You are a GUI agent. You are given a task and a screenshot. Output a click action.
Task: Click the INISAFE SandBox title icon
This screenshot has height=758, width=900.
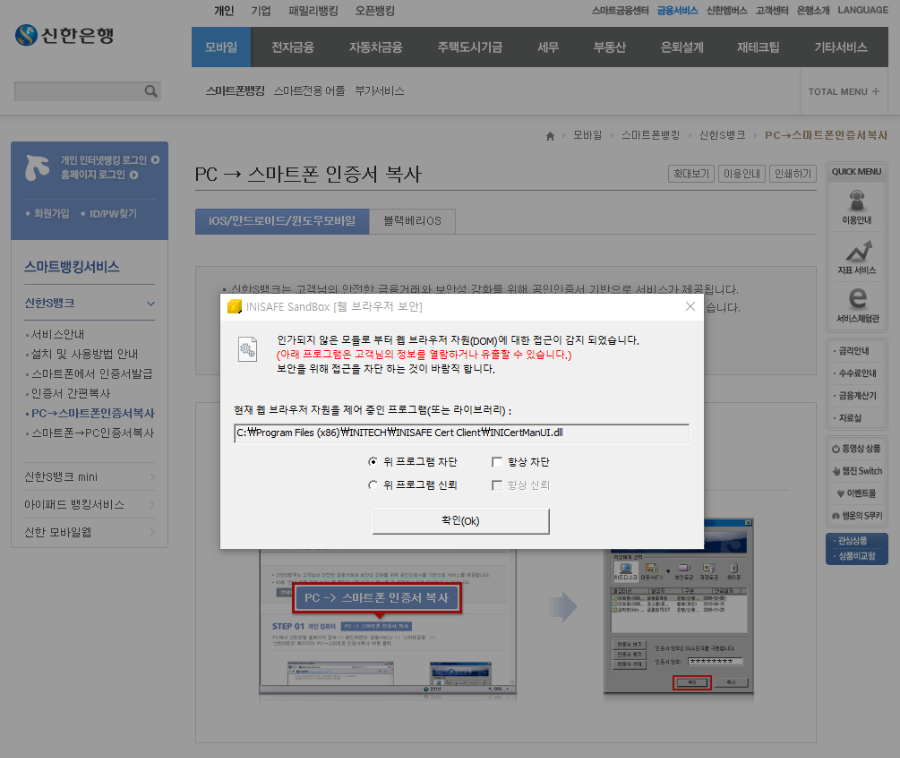coord(235,306)
